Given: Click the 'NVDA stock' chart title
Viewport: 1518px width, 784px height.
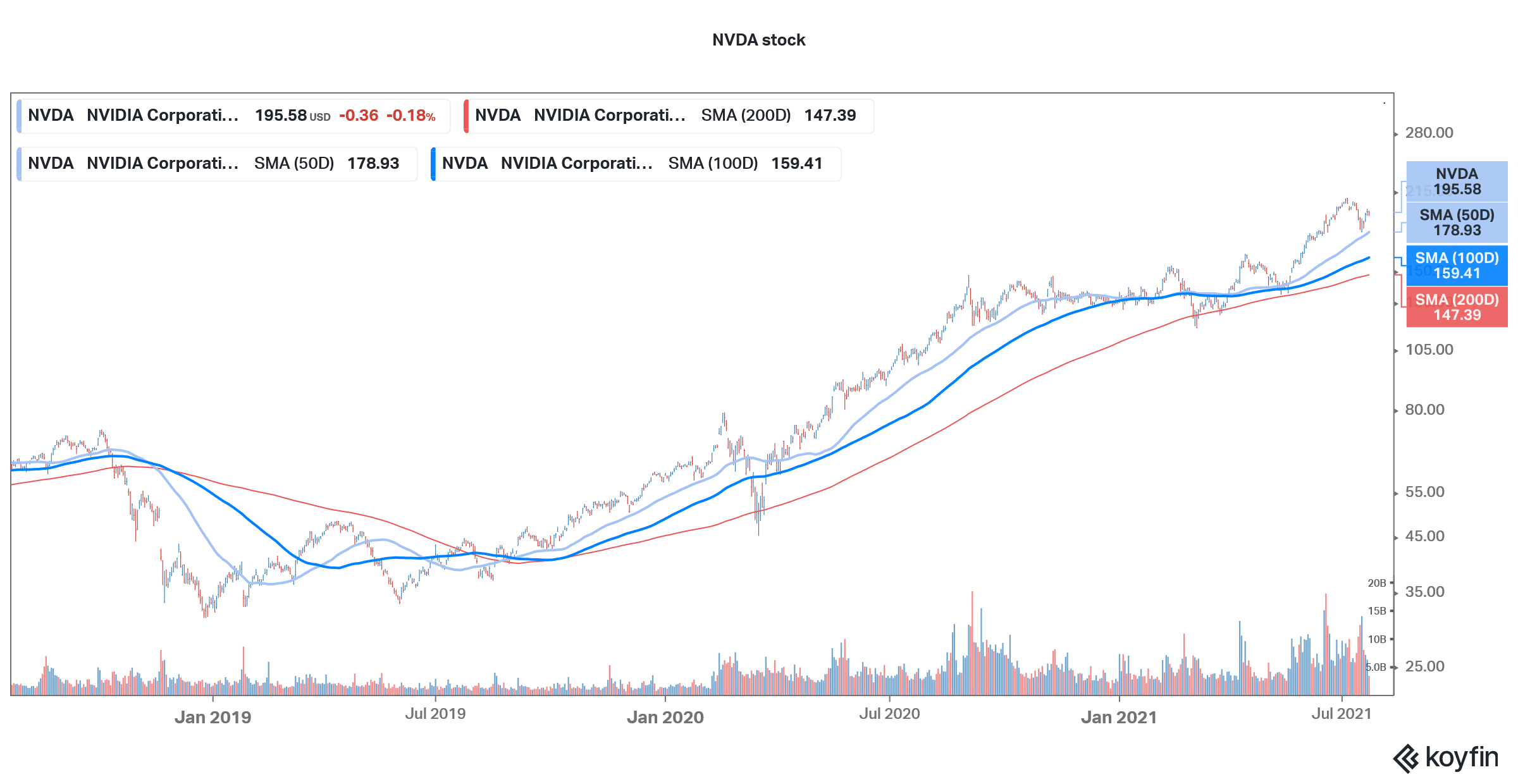Looking at the screenshot, I should 758,40.
